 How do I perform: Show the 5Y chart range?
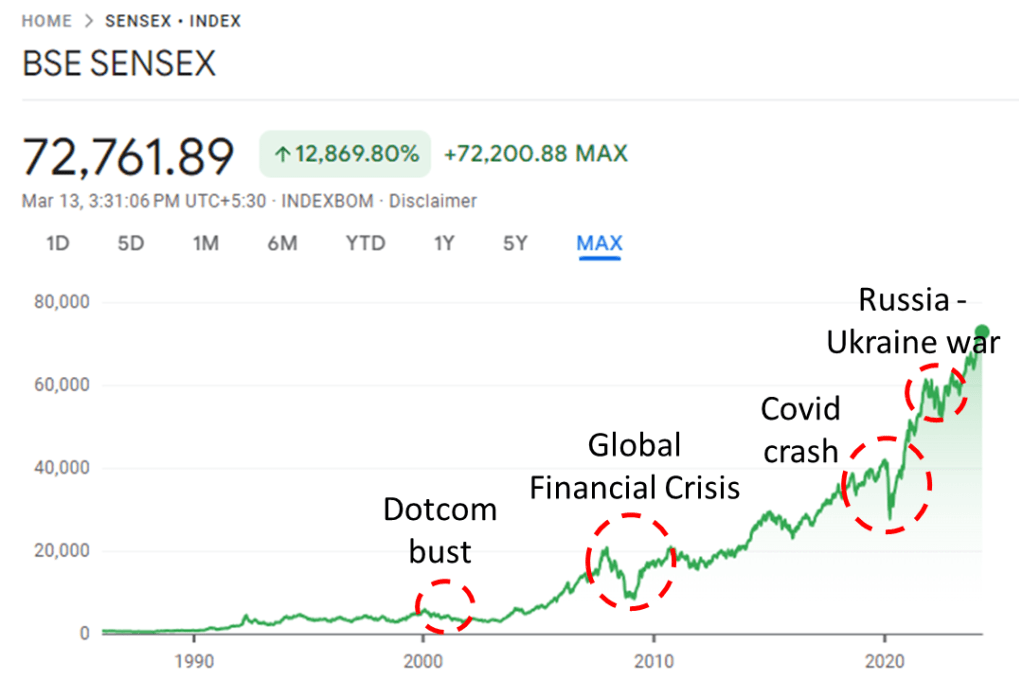(x=515, y=243)
